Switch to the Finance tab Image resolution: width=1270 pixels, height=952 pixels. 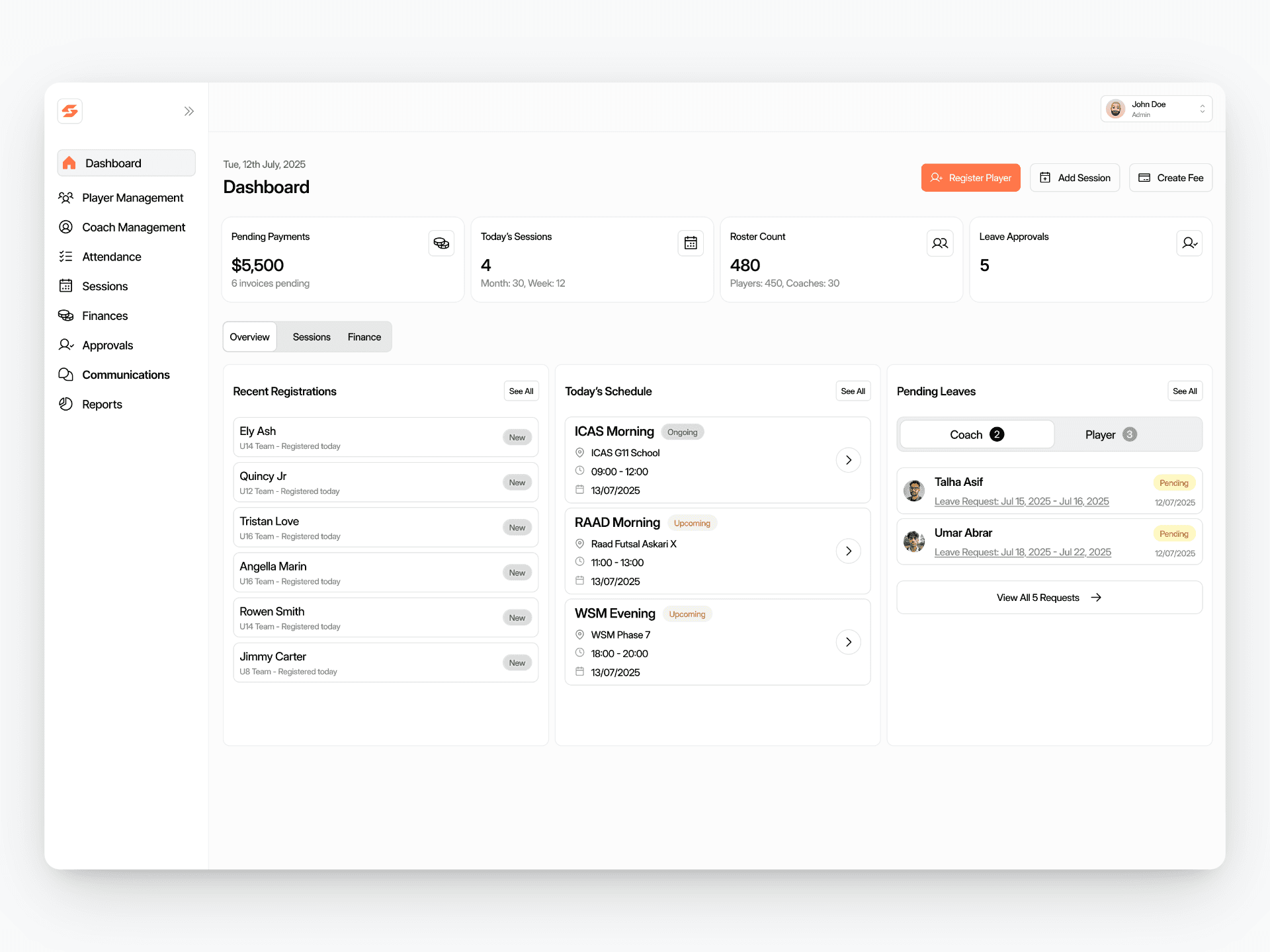(364, 337)
